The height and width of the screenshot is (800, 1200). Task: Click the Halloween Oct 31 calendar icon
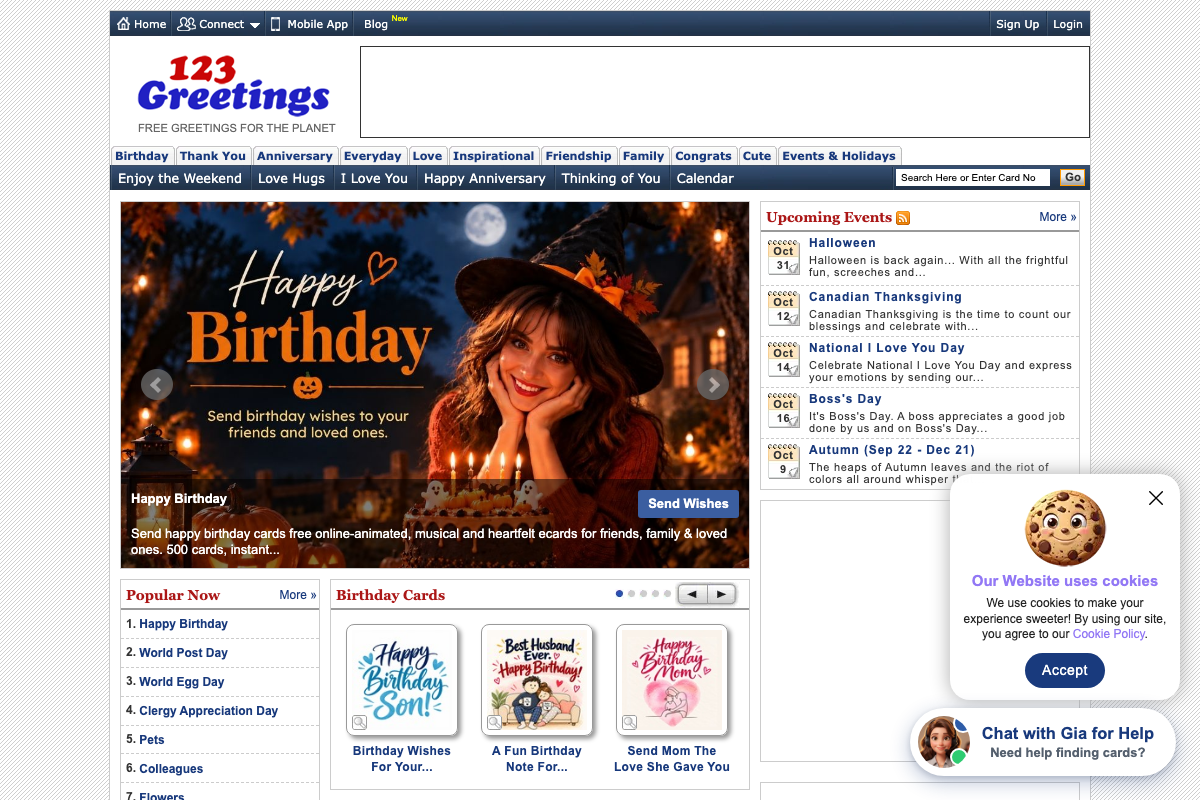(x=783, y=258)
